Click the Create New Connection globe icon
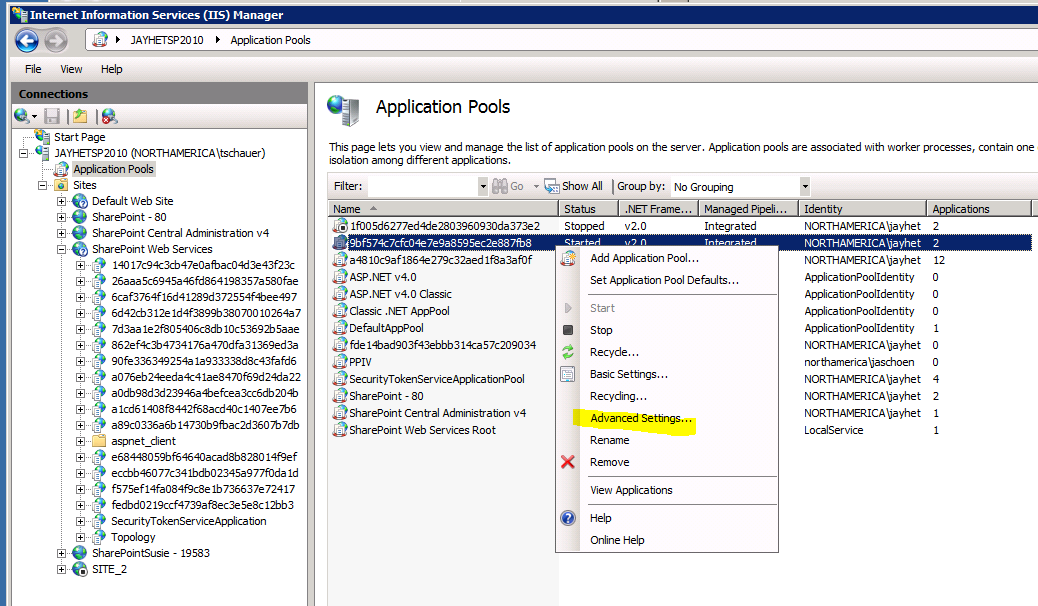 pyautogui.click(x=21, y=117)
